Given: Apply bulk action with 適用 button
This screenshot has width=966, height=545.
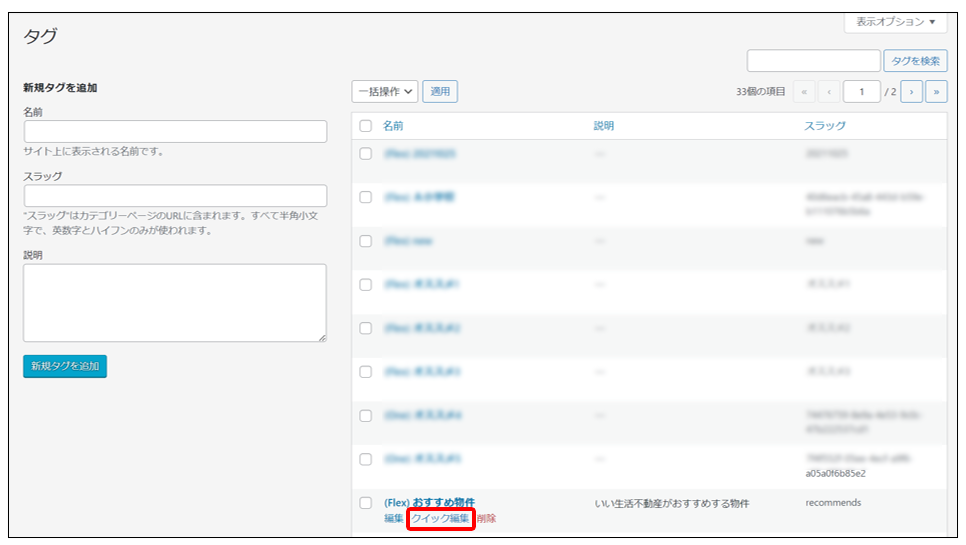Looking at the screenshot, I should tap(440, 92).
